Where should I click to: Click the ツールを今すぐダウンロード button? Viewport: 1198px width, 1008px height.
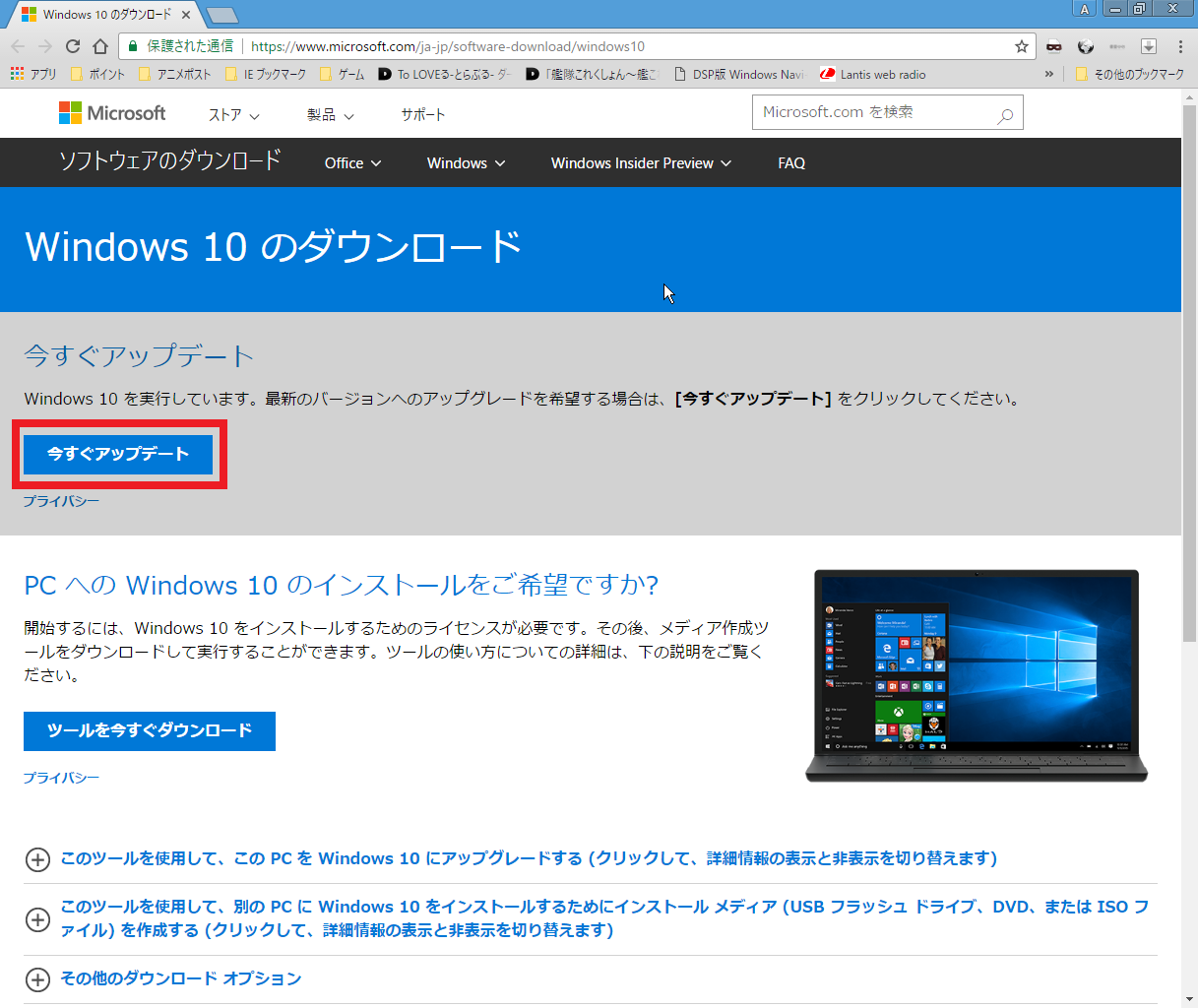[x=150, y=730]
